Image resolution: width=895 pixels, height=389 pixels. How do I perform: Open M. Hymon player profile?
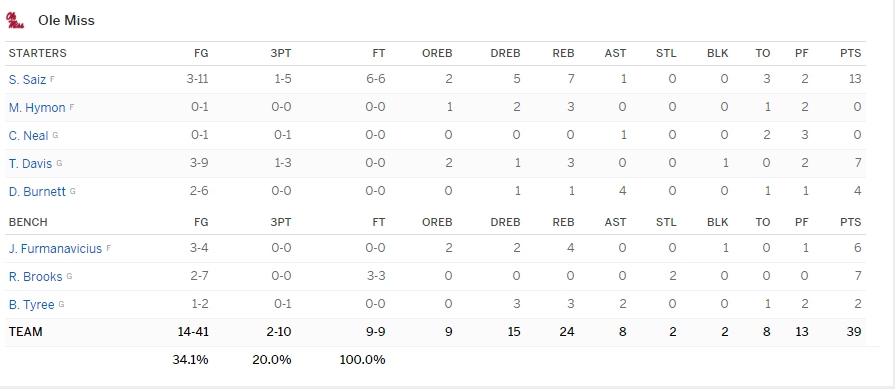click(37, 108)
